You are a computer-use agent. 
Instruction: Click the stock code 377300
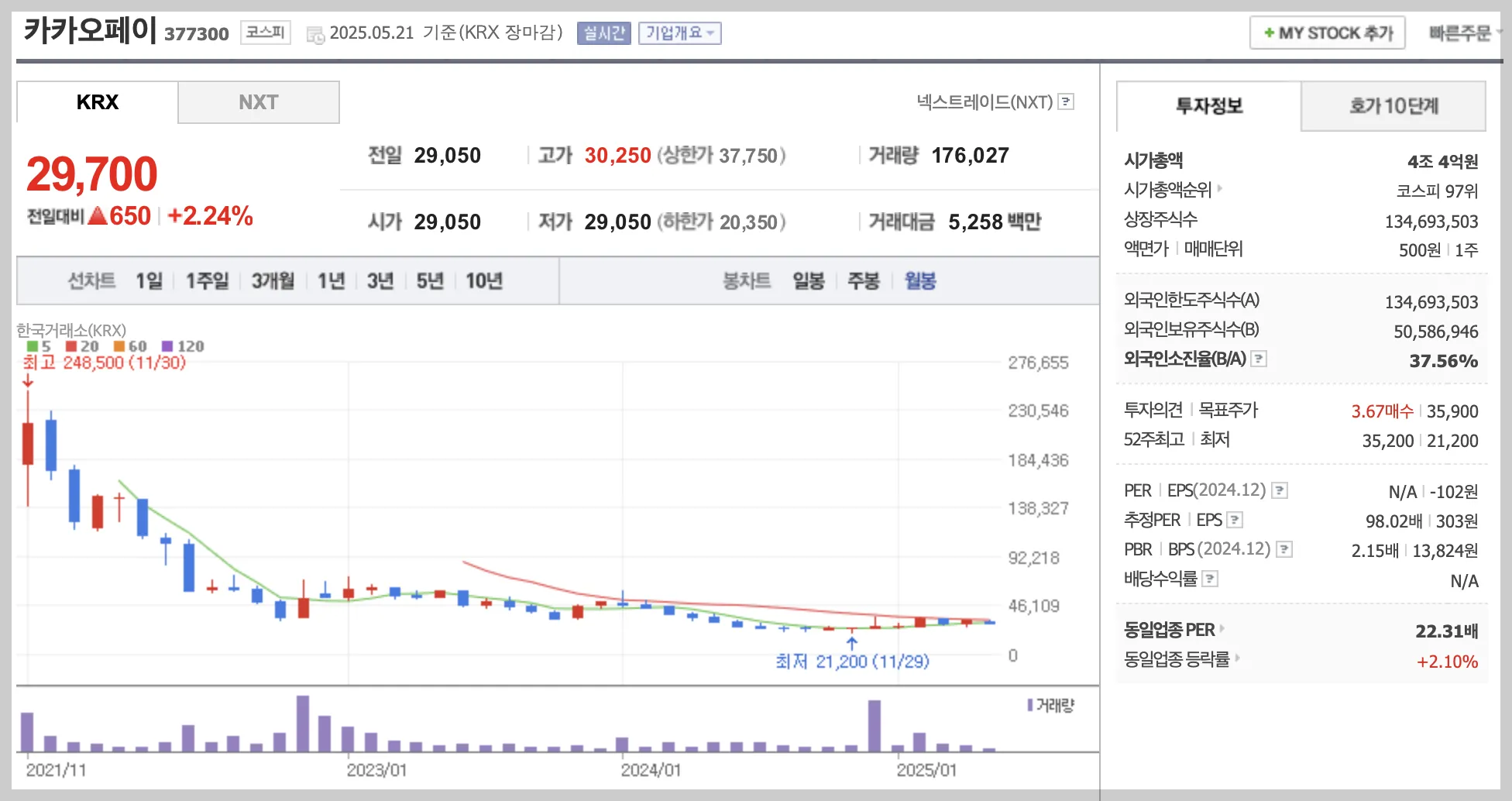pos(197,34)
